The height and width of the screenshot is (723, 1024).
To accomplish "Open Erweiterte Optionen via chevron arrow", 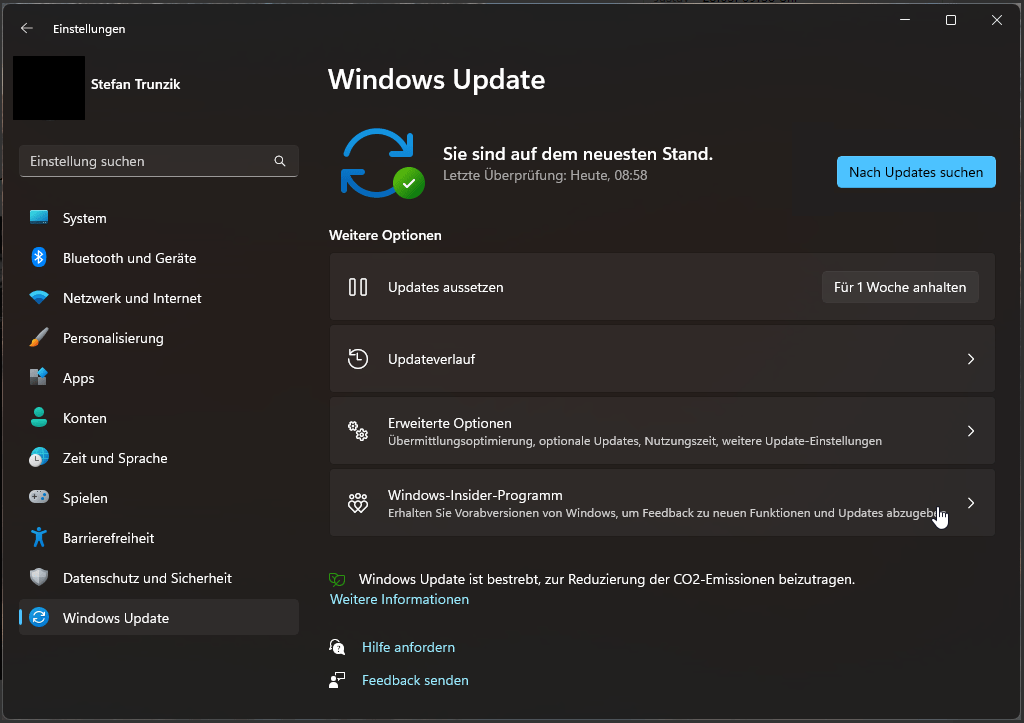I will pos(970,431).
